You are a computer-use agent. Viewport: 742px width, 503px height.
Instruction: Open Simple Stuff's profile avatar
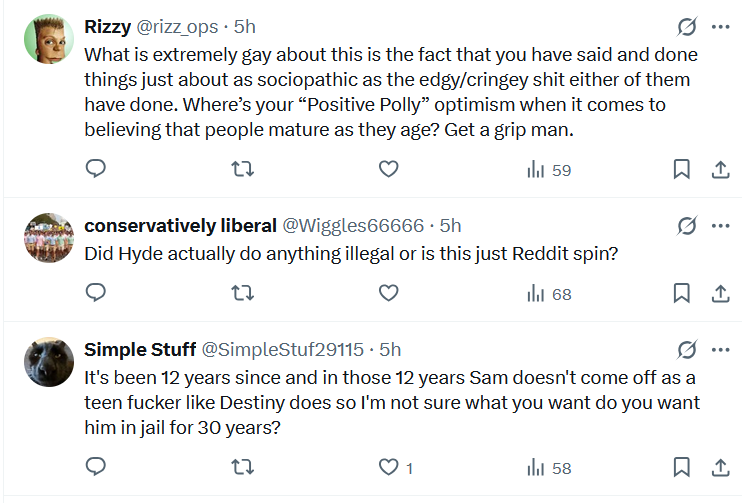[x=46, y=362]
